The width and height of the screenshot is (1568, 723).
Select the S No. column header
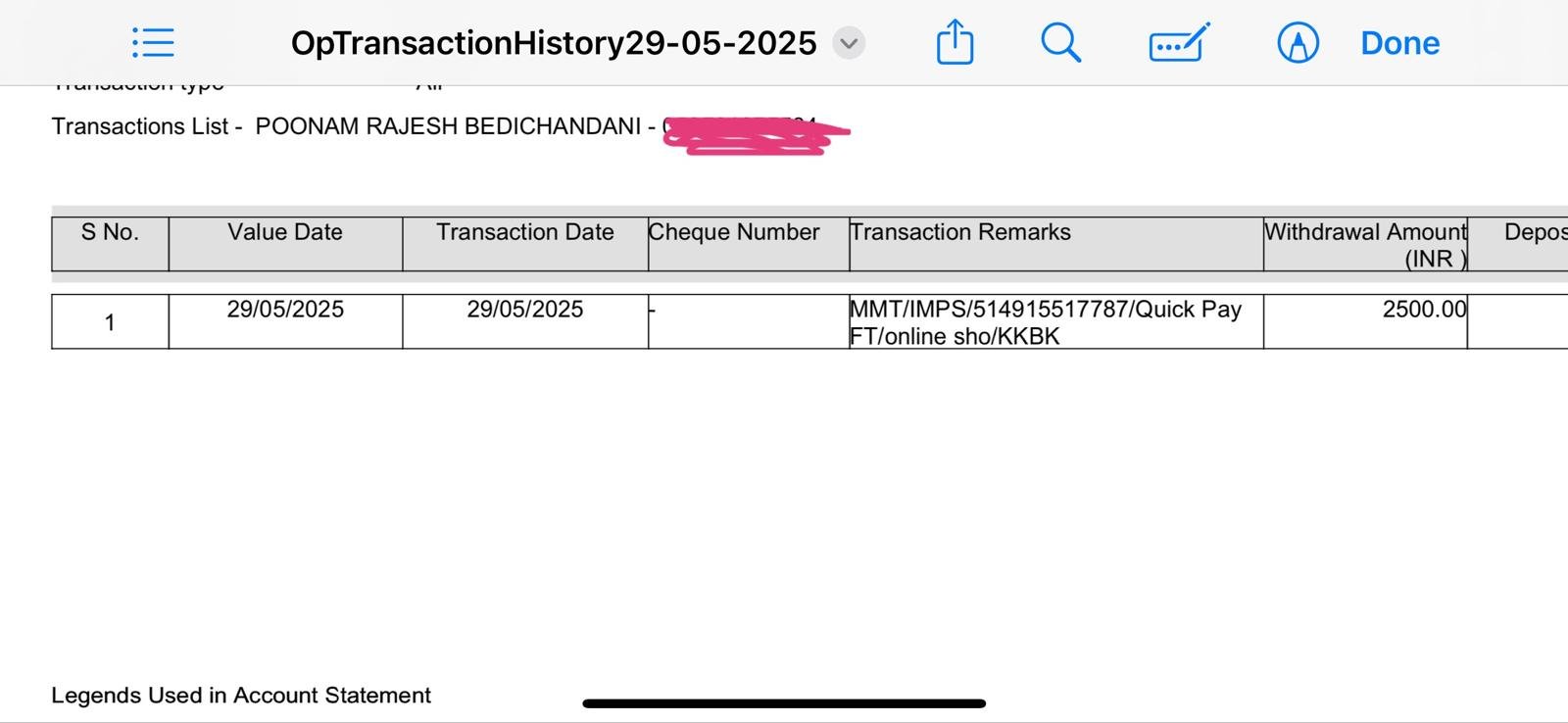[x=110, y=233]
